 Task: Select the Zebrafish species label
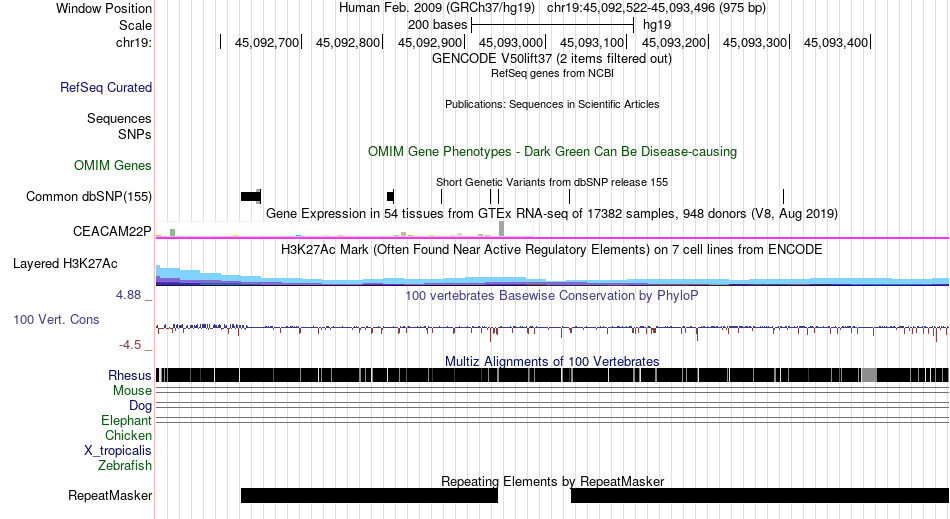click(125, 465)
